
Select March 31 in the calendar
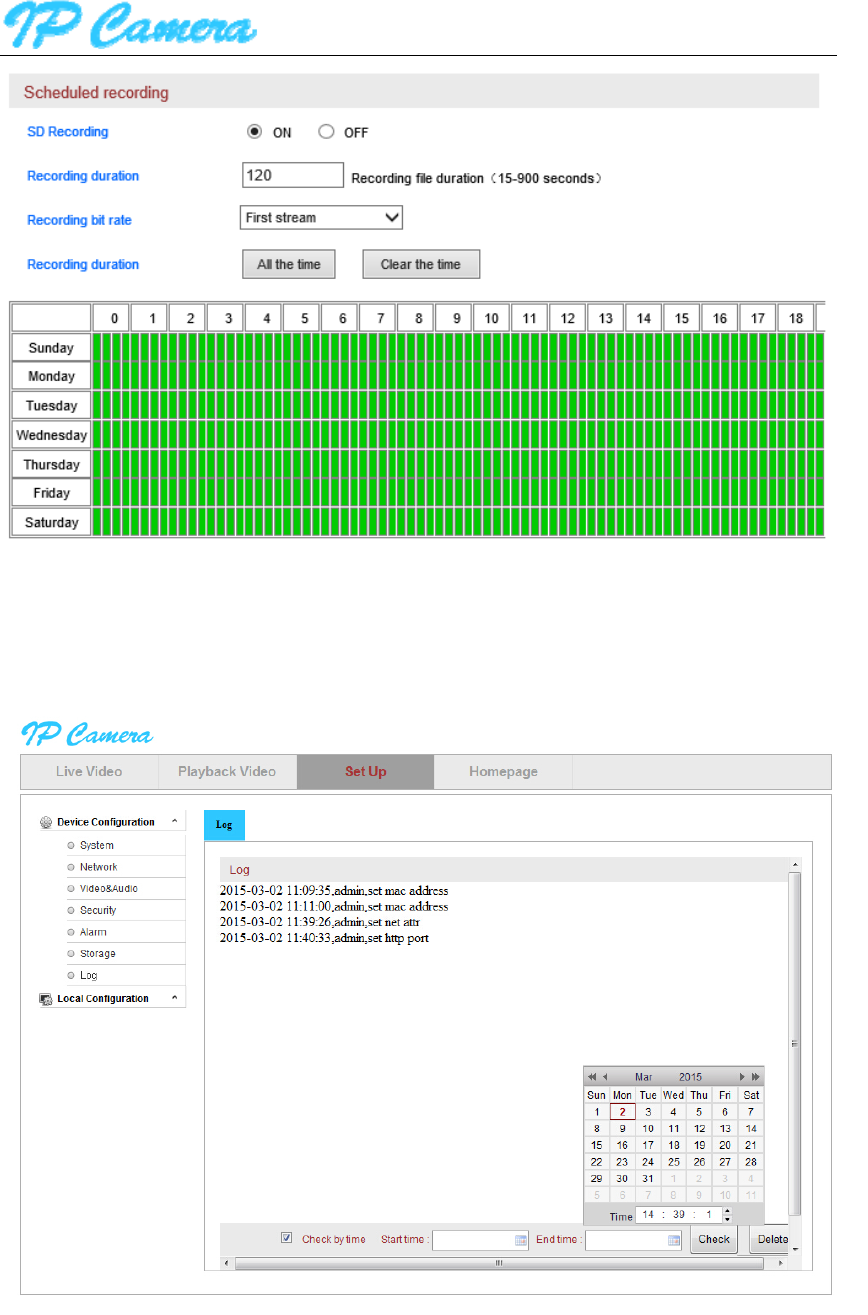[x=648, y=1178]
